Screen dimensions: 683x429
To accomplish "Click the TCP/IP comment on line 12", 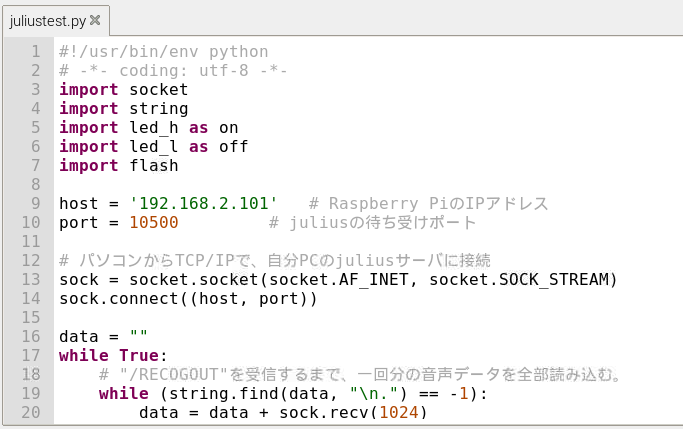I will click(x=275, y=260).
